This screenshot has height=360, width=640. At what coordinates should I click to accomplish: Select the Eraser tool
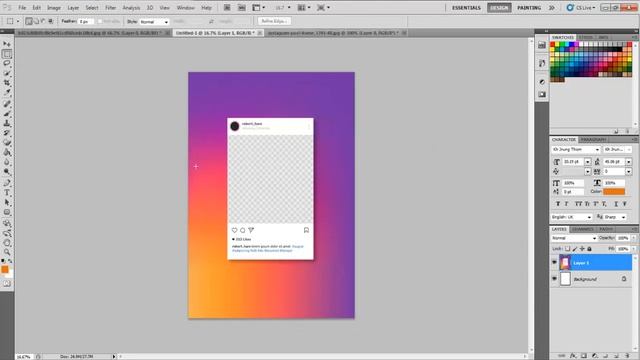pos(7,143)
